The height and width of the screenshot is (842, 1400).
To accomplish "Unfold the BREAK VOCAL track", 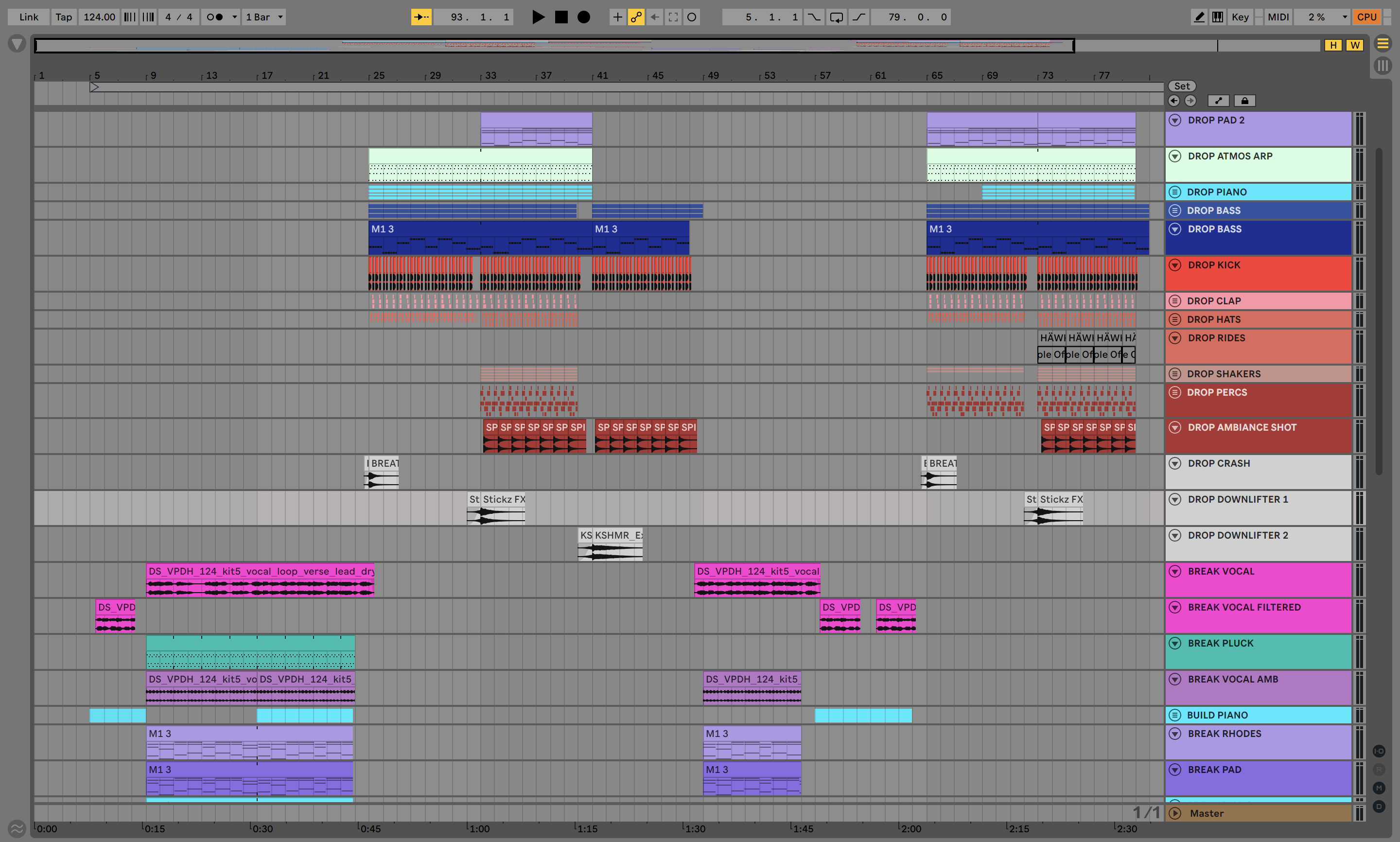I will 1175,571.
